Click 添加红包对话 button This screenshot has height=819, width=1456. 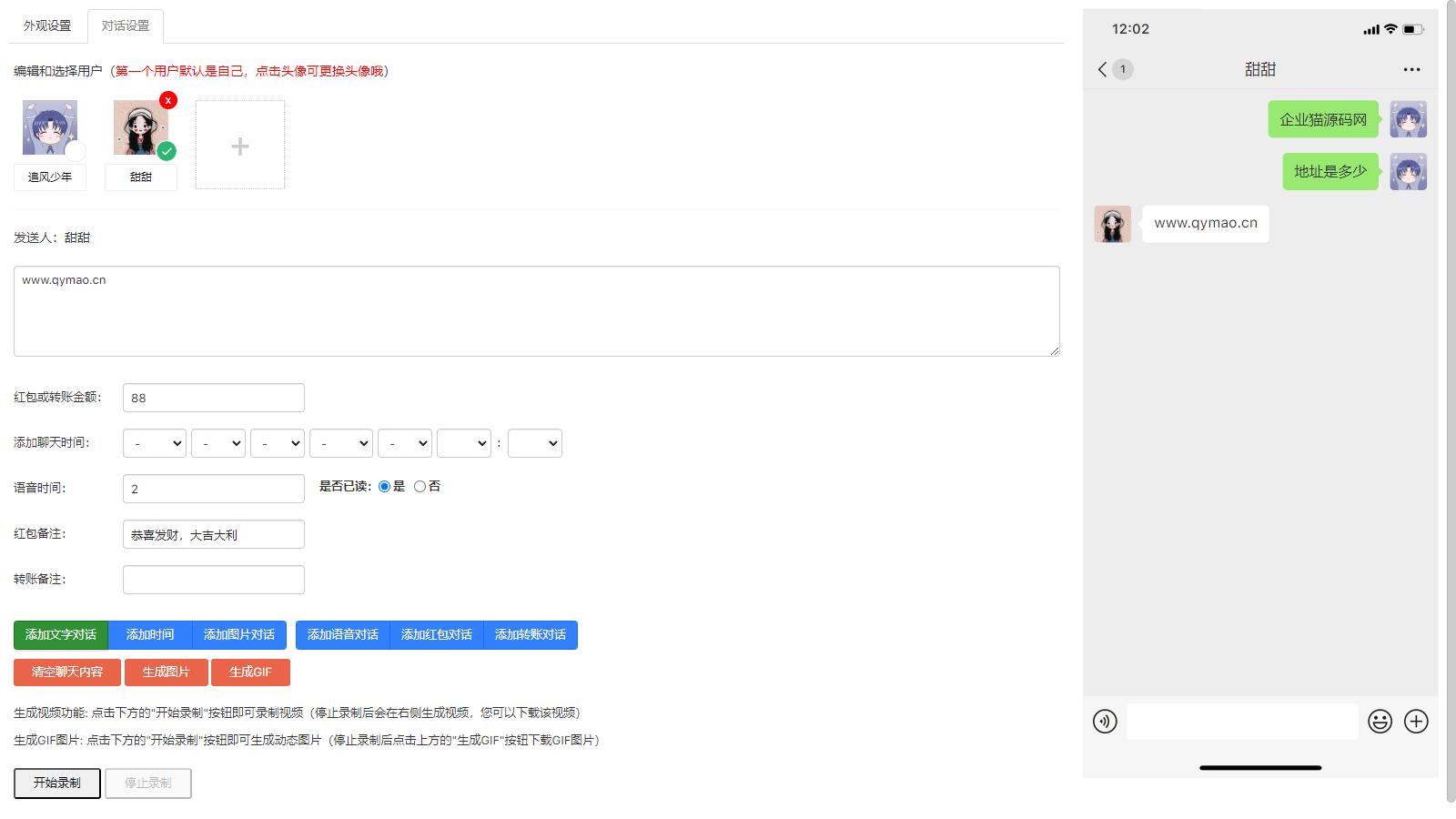pyautogui.click(x=437, y=635)
